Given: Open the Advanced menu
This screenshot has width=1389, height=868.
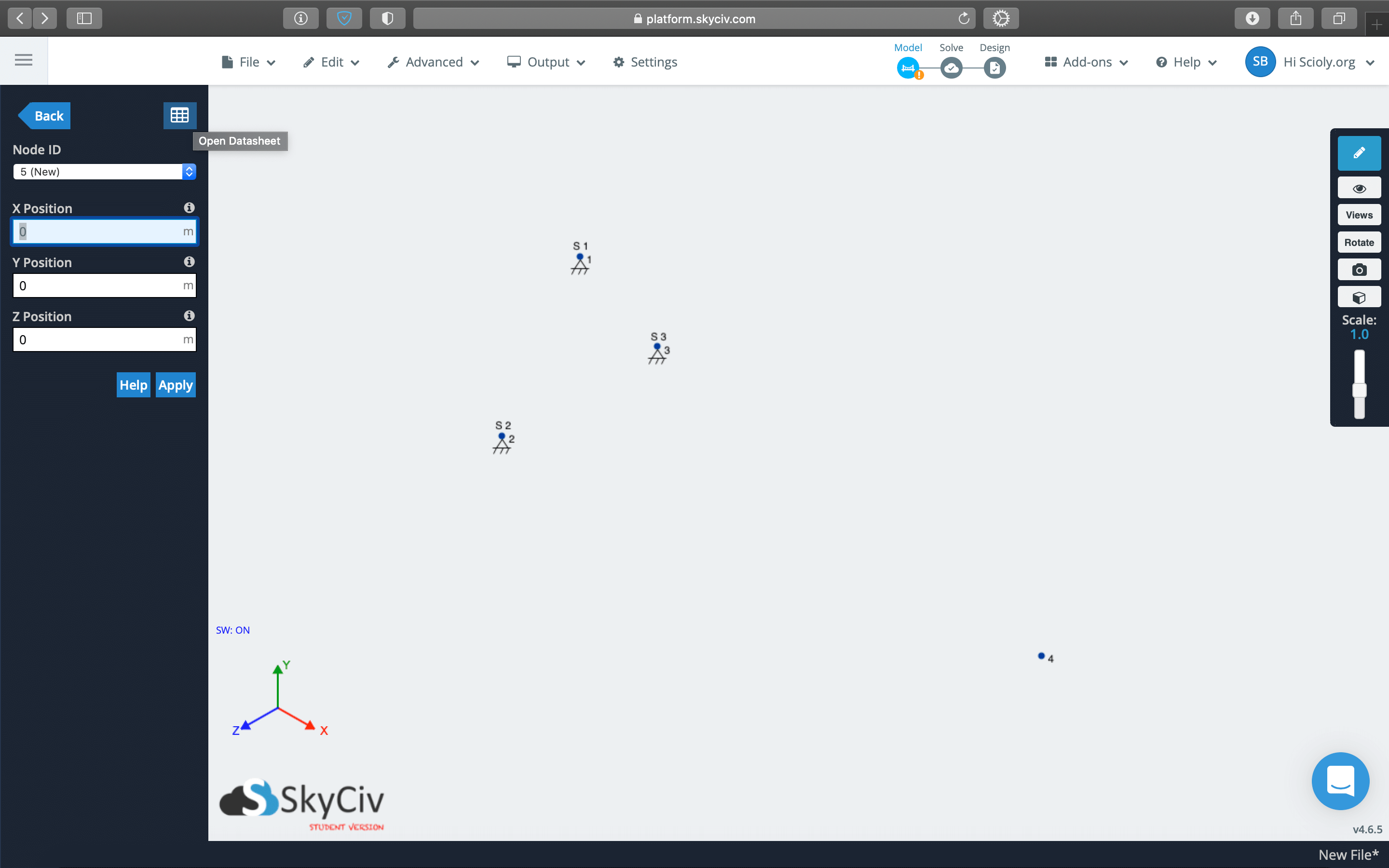Looking at the screenshot, I should point(434,62).
